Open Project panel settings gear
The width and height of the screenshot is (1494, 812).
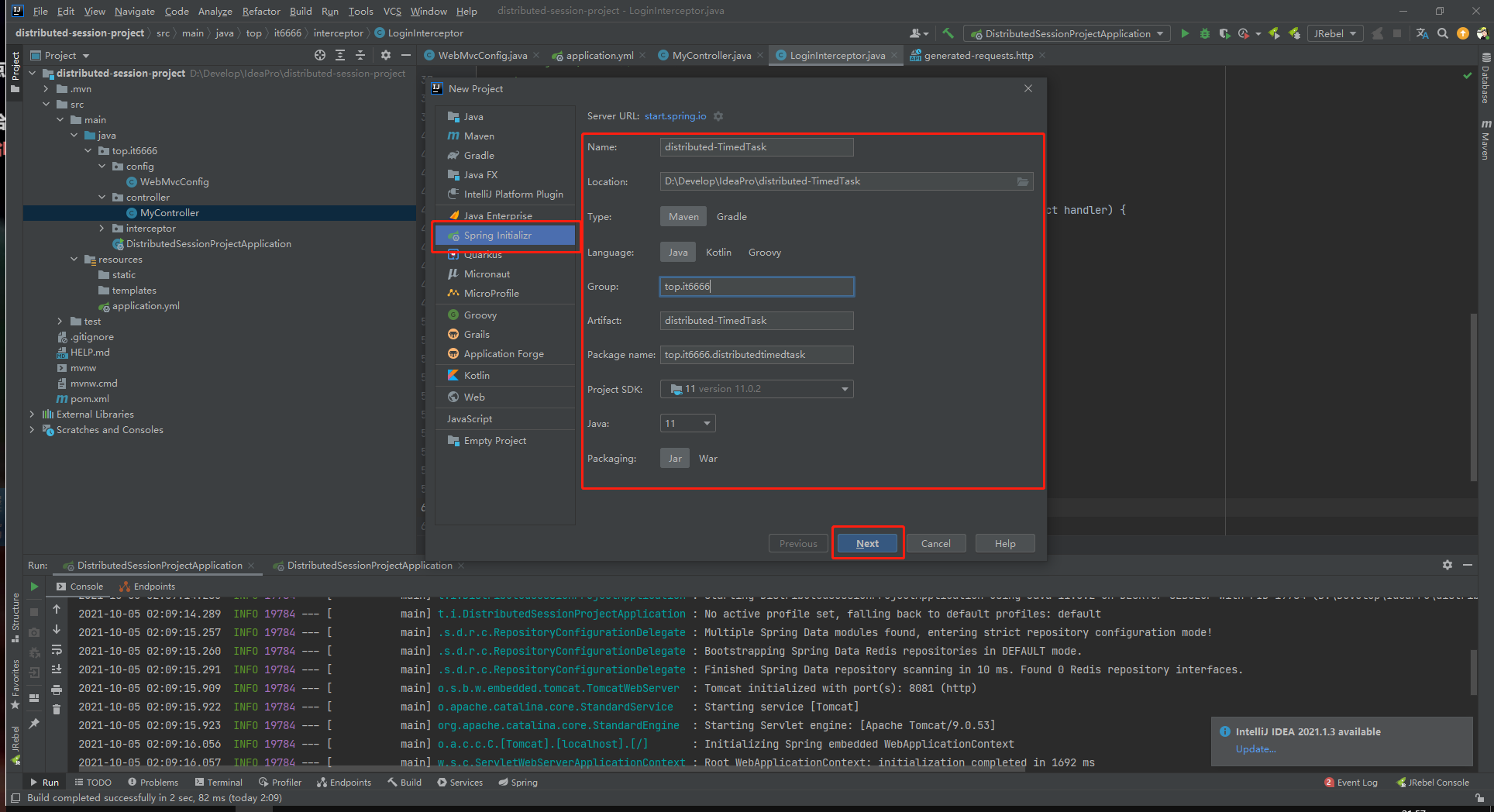click(x=385, y=55)
